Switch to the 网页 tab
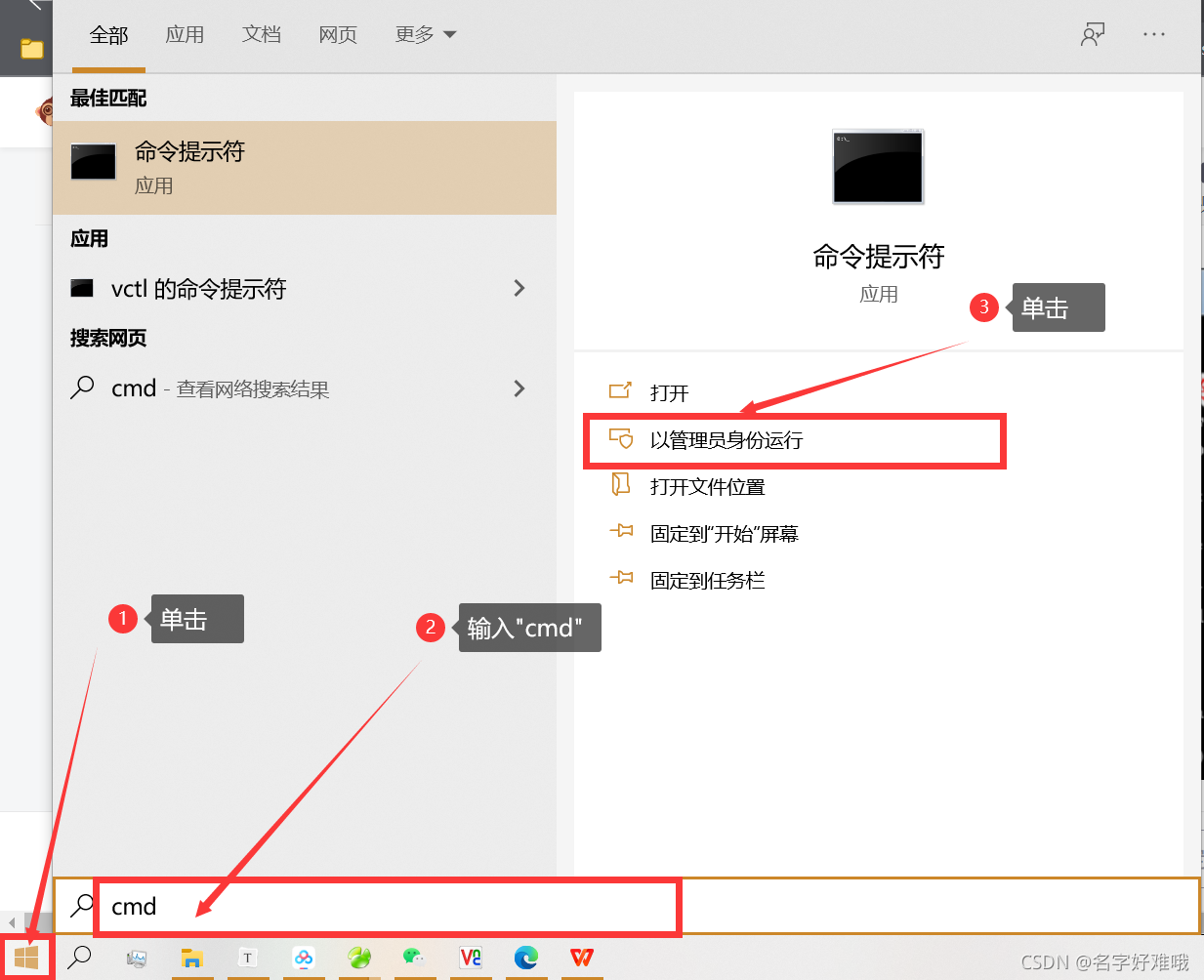Screen dimensions: 1204x980 337,33
